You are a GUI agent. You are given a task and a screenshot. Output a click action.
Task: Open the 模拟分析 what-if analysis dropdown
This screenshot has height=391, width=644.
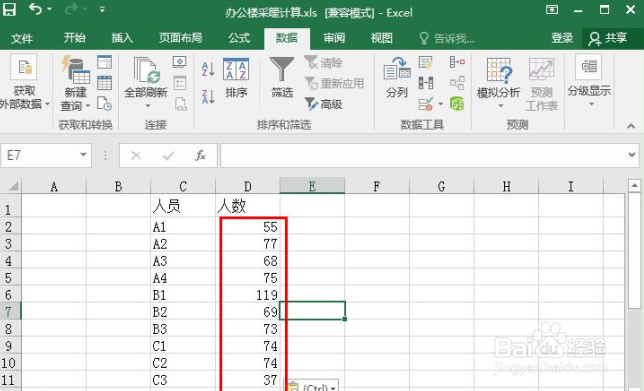coord(499,83)
